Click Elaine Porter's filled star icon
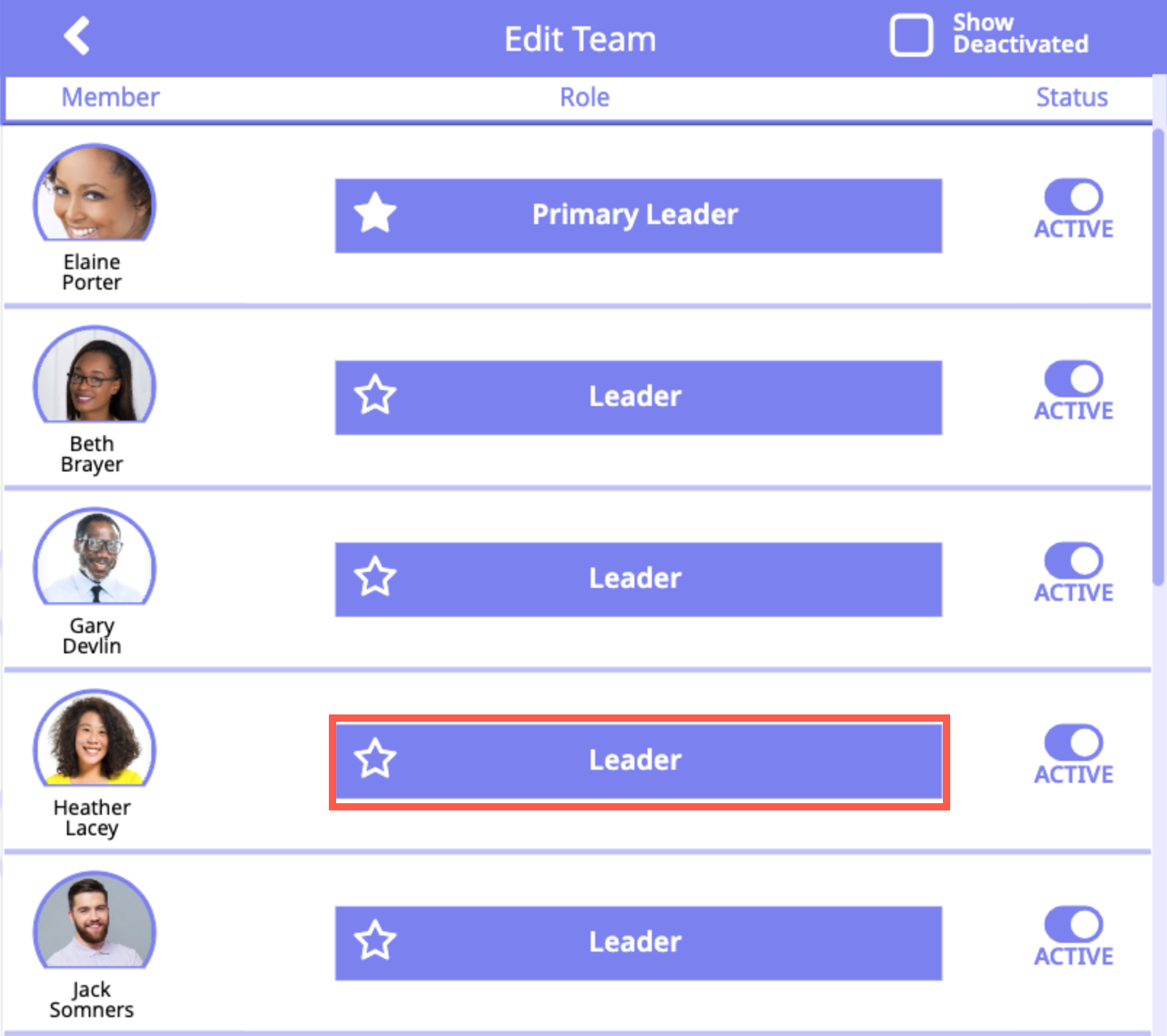Image resolution: width=1167 pixels, height=1036 pixels. (x=375, y=213)
